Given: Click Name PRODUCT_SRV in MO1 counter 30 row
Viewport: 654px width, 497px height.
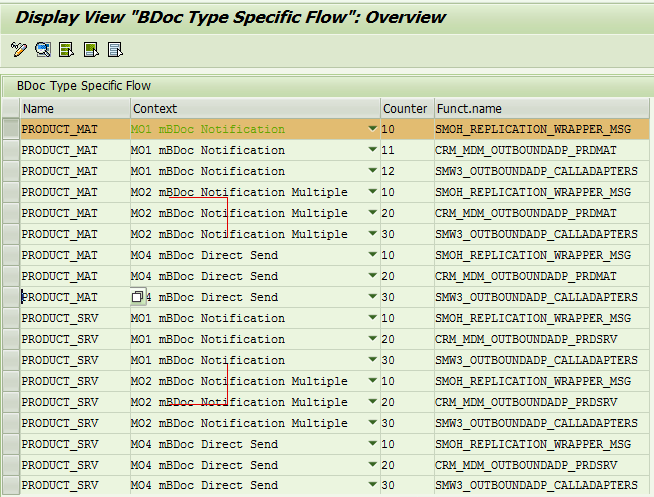Looking at the screenshot, I should pos(60,360).
